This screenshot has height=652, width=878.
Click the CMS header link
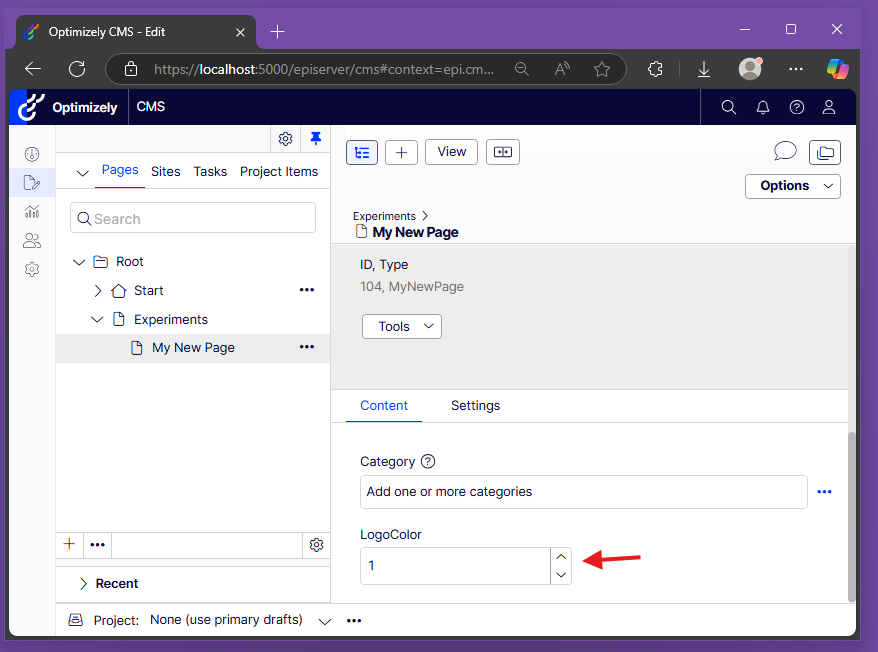[151, 106]
